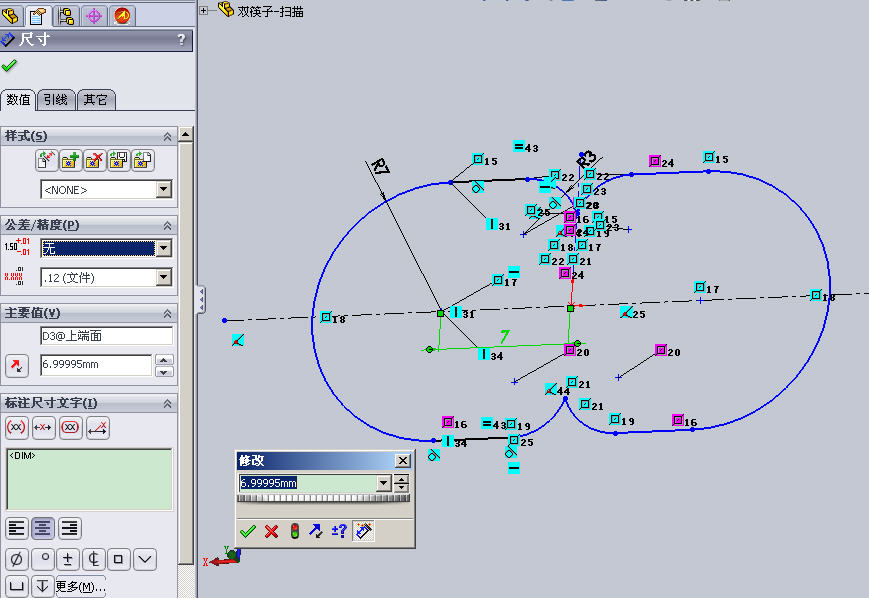The width and height of the screenshot is (869, 598).
Task: Open the ConfigurationManager tab icon
Action: pyautogui.click(x=66, y=16)
